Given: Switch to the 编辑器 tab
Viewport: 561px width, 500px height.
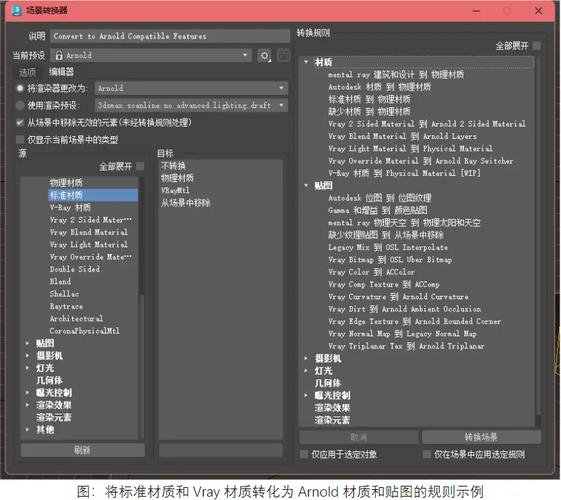Looking at the screenshot, I should click(61, 72).
